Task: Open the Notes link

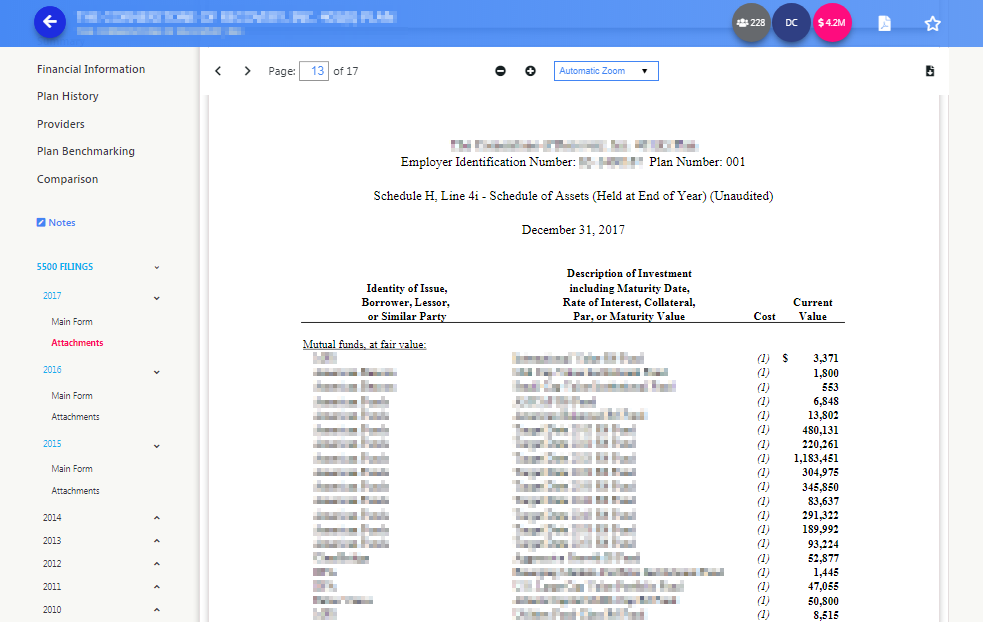Action: [x=56, y=222]
